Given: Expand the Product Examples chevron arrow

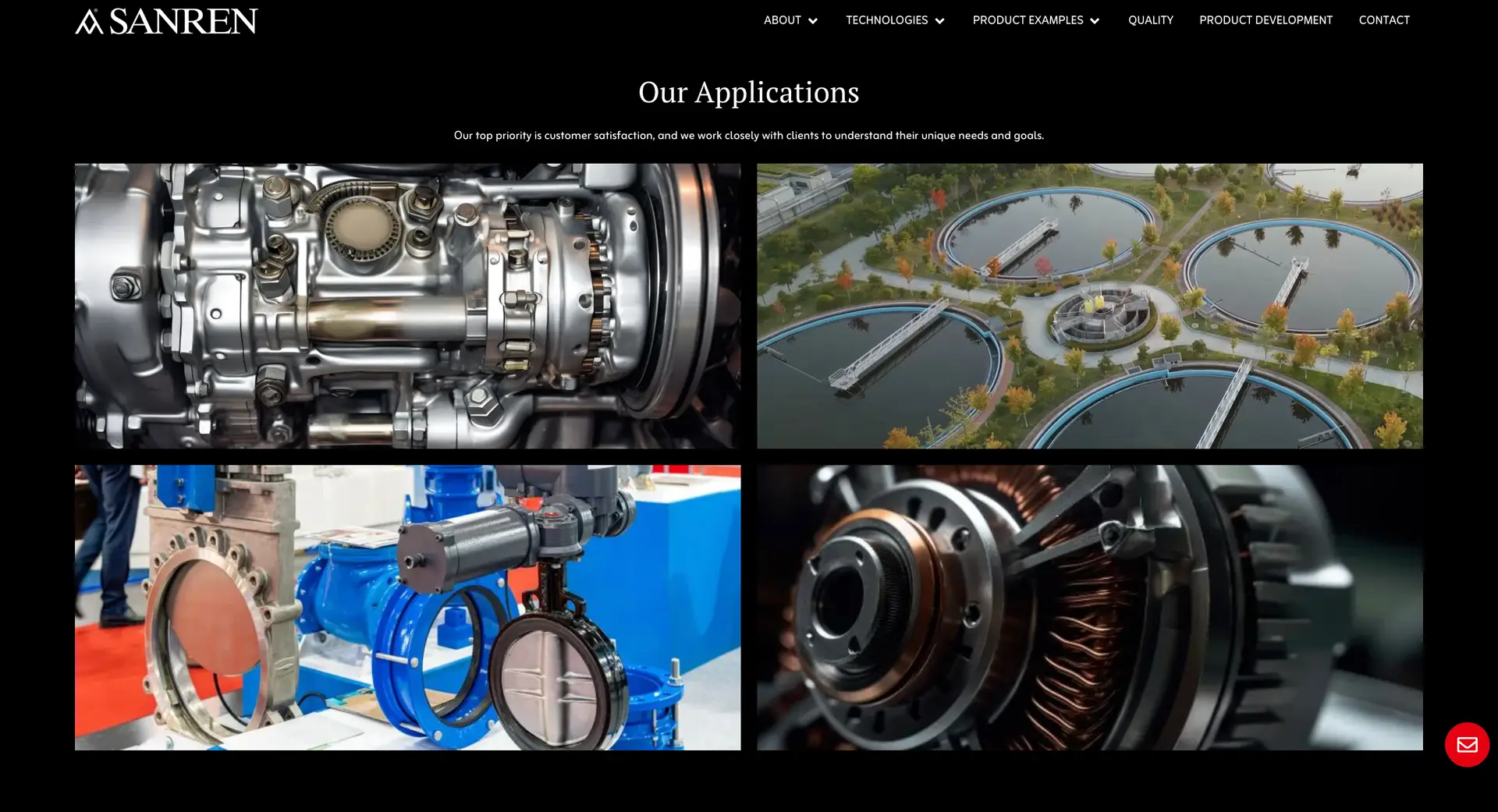Looking at the screenshot, I should [x=1095, y=21].
